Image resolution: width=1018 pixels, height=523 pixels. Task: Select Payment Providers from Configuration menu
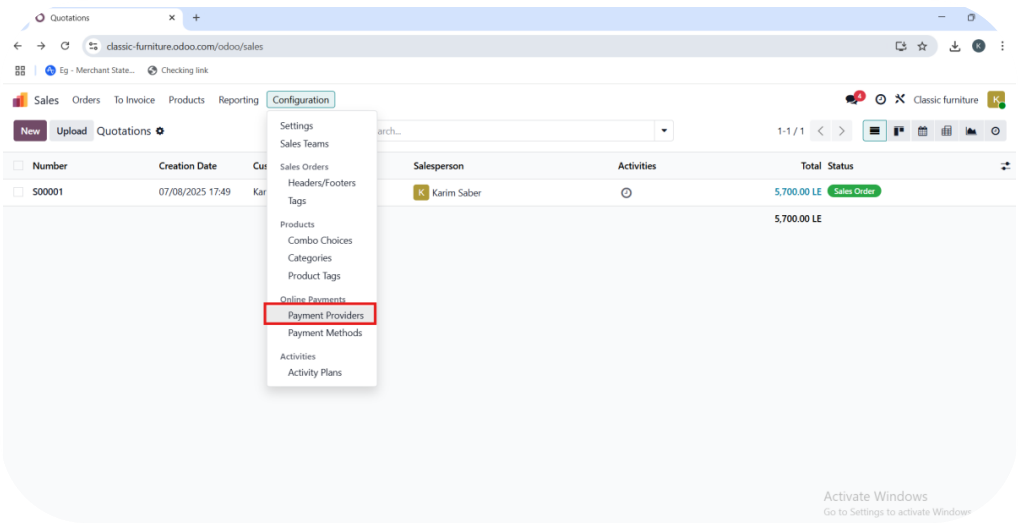coord(325,315)
